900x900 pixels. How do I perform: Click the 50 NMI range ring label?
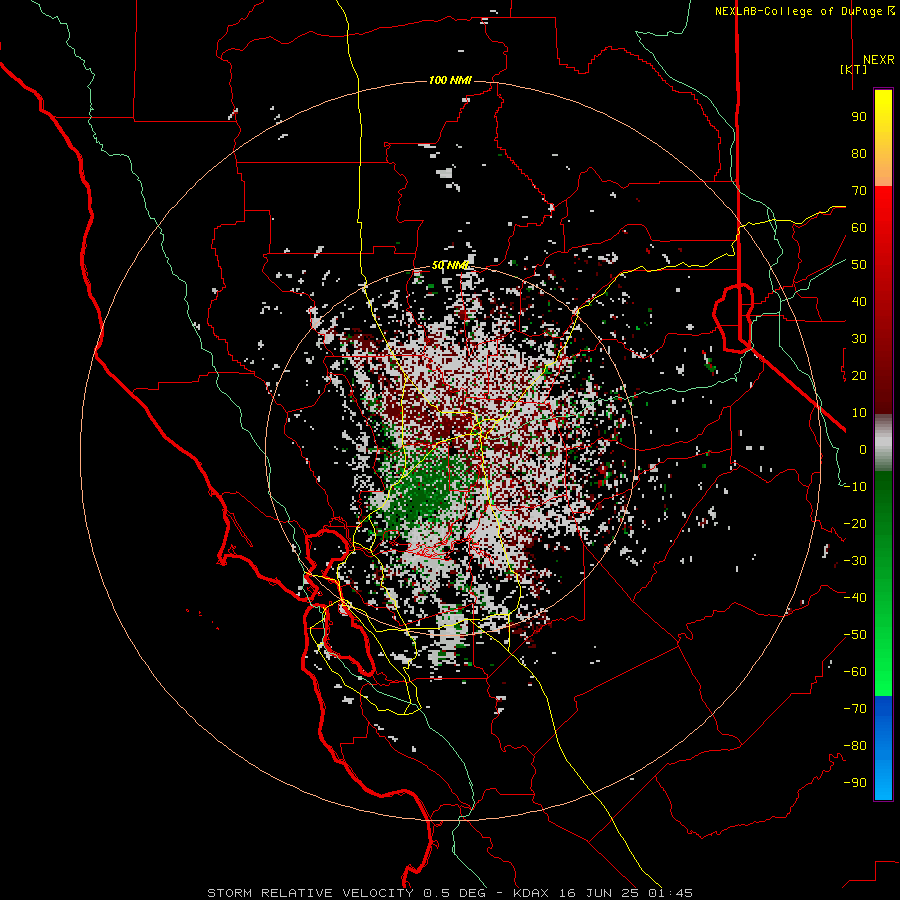point(450,265)
